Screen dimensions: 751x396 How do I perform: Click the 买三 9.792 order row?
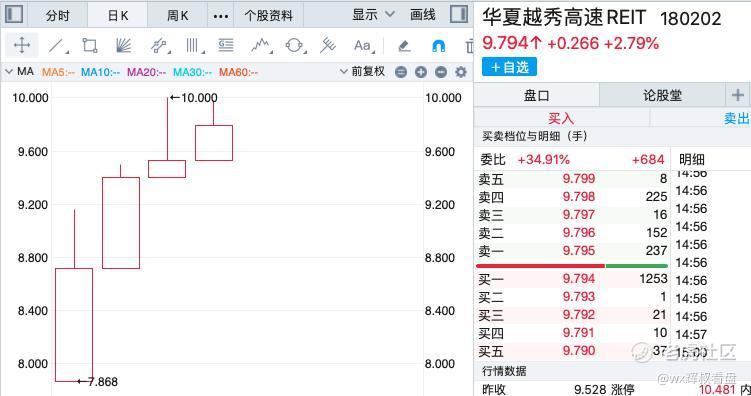[572, 315]
